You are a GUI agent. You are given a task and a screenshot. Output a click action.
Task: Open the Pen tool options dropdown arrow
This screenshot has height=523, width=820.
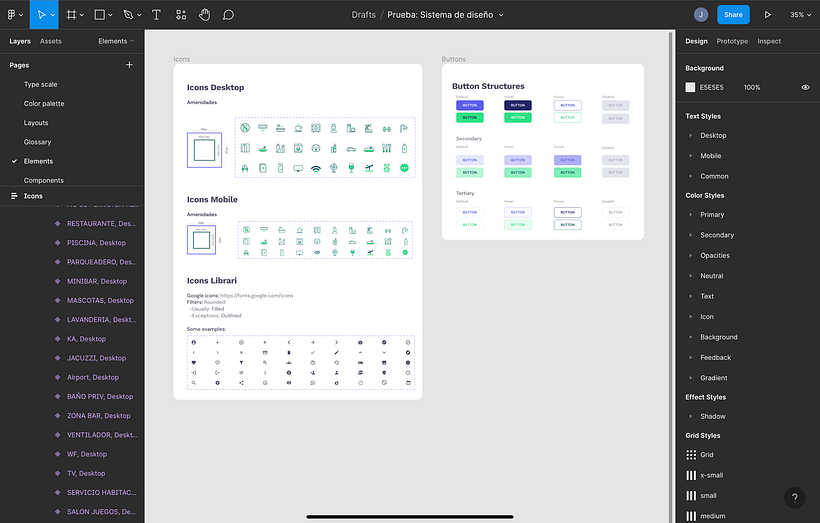pyautogui.click(x=139, y=15)
